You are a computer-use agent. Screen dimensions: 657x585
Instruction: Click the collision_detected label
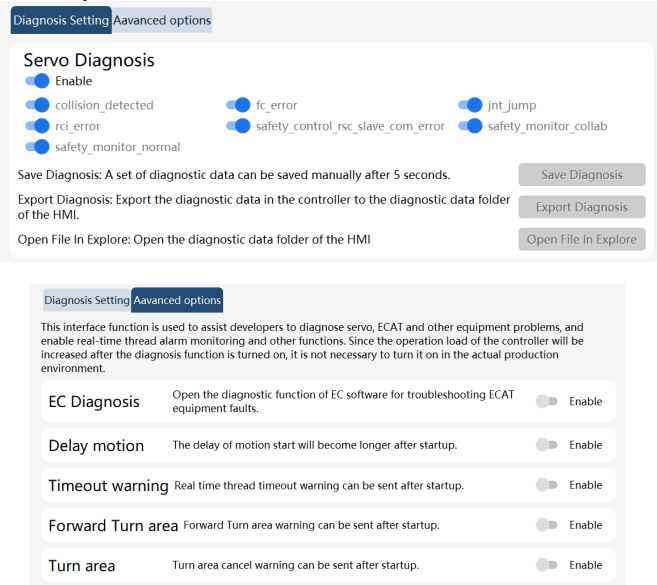pos(104,105)
